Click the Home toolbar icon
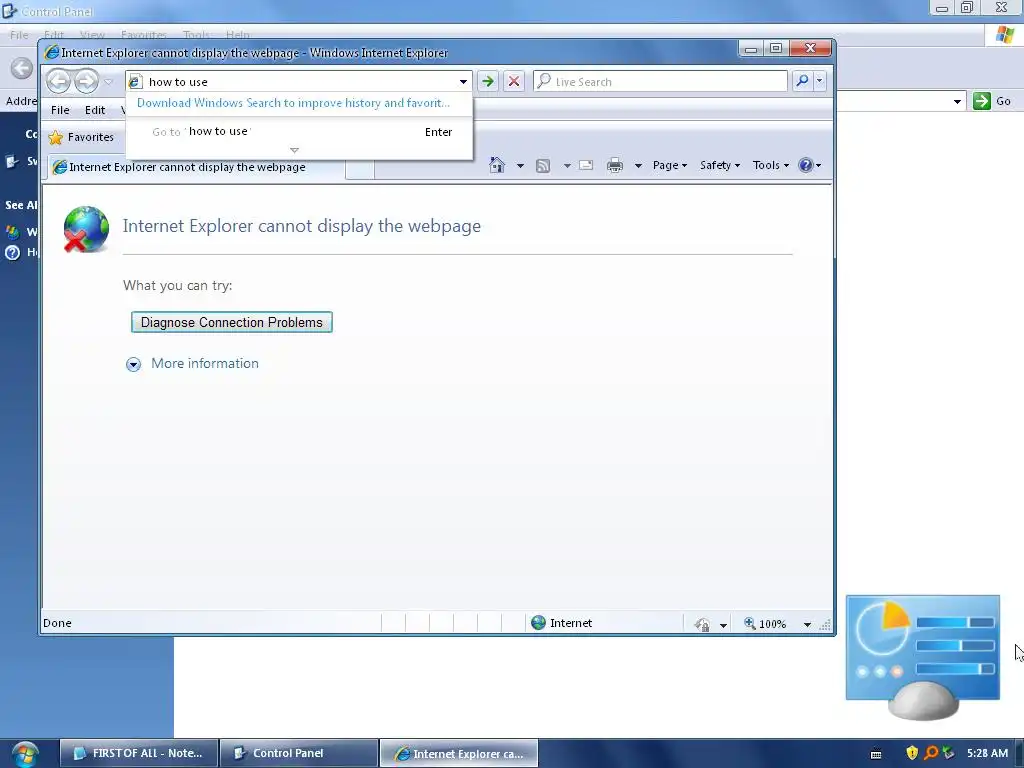Viewport: 1024px width, 768px height. [497, 165]
